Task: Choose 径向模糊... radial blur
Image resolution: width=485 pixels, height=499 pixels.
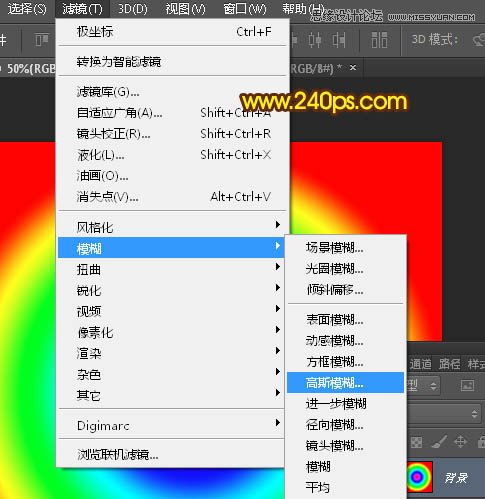Action: pyautogui.click(x=346, y=425)
